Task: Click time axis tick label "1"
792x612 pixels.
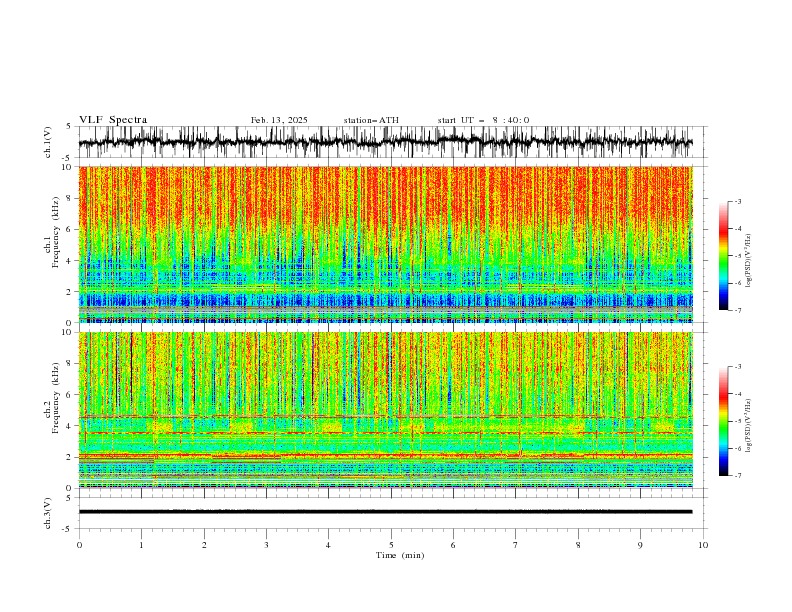Action: (x=141, y=545)
